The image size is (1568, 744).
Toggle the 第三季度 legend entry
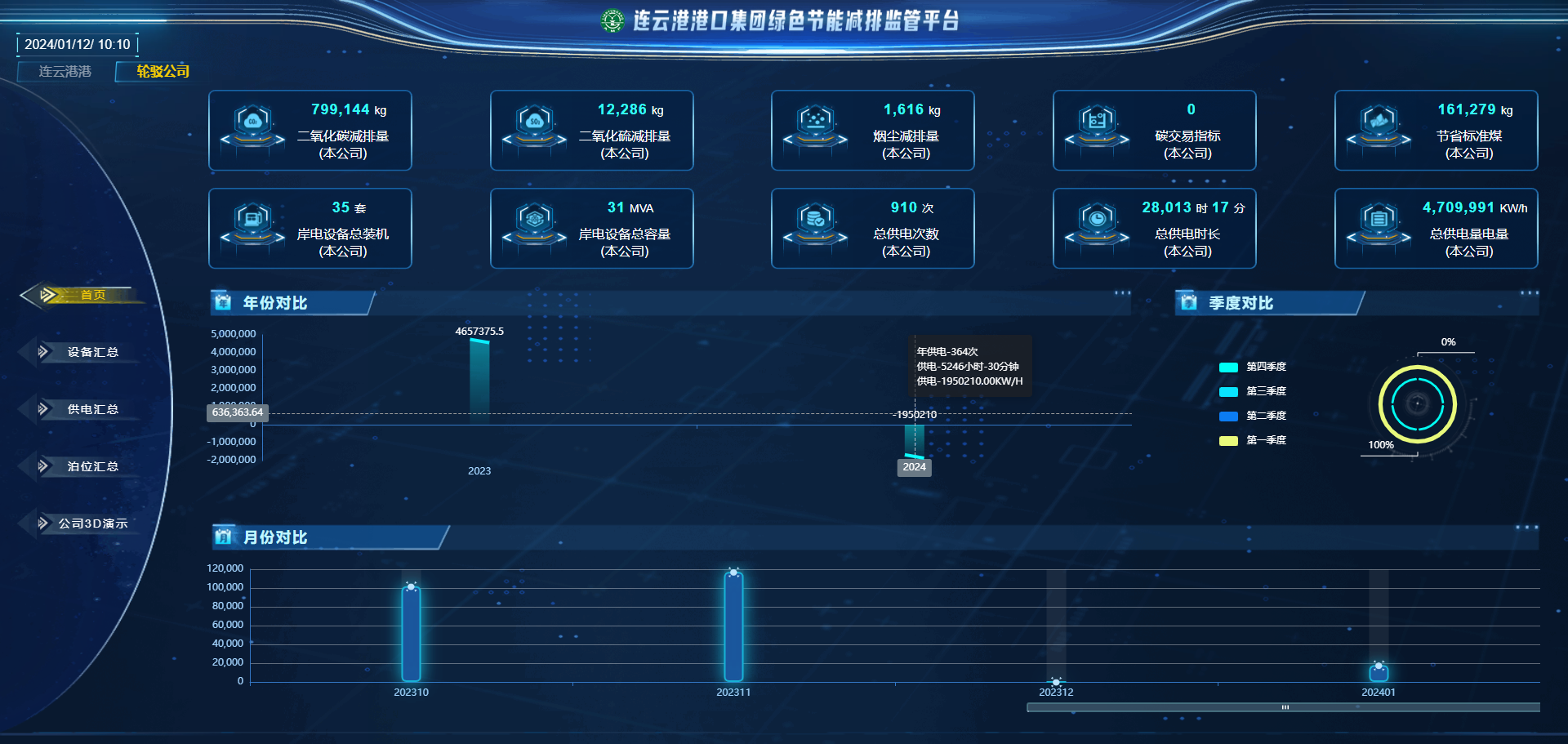click(x=1253, y=391)
